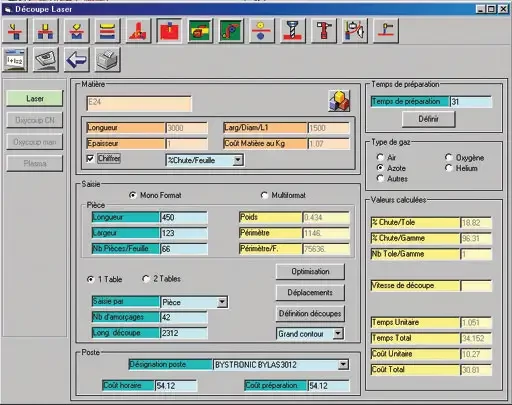This screenshot has height=405, width=512.
Task: Click the blue back arrow icon
Action: pyautogui.click(x=77, y=60)
